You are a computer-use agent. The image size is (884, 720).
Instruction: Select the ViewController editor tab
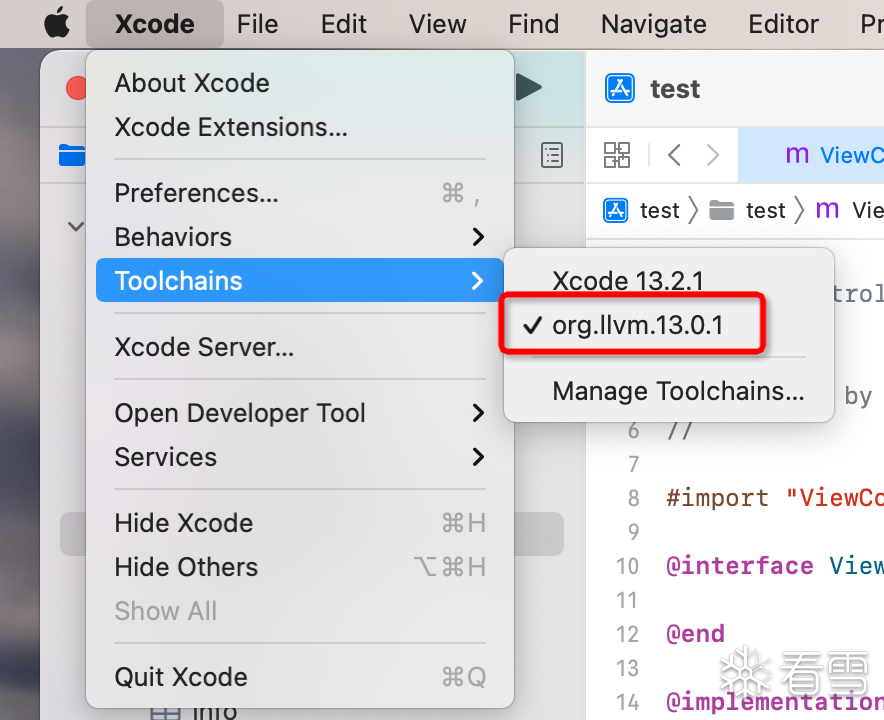(811, 154)
